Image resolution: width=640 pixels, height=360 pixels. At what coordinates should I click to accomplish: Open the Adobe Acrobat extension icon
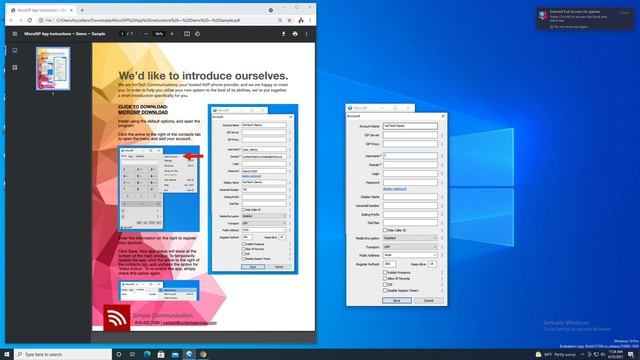tap(301, 20)
